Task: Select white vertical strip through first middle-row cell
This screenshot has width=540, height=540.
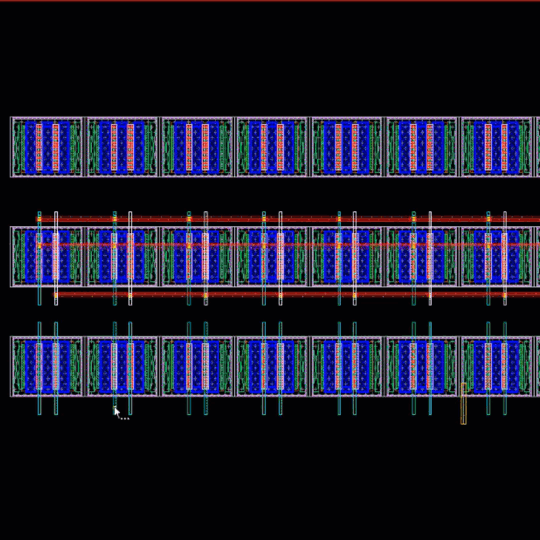Action: (x=56, y=258)
